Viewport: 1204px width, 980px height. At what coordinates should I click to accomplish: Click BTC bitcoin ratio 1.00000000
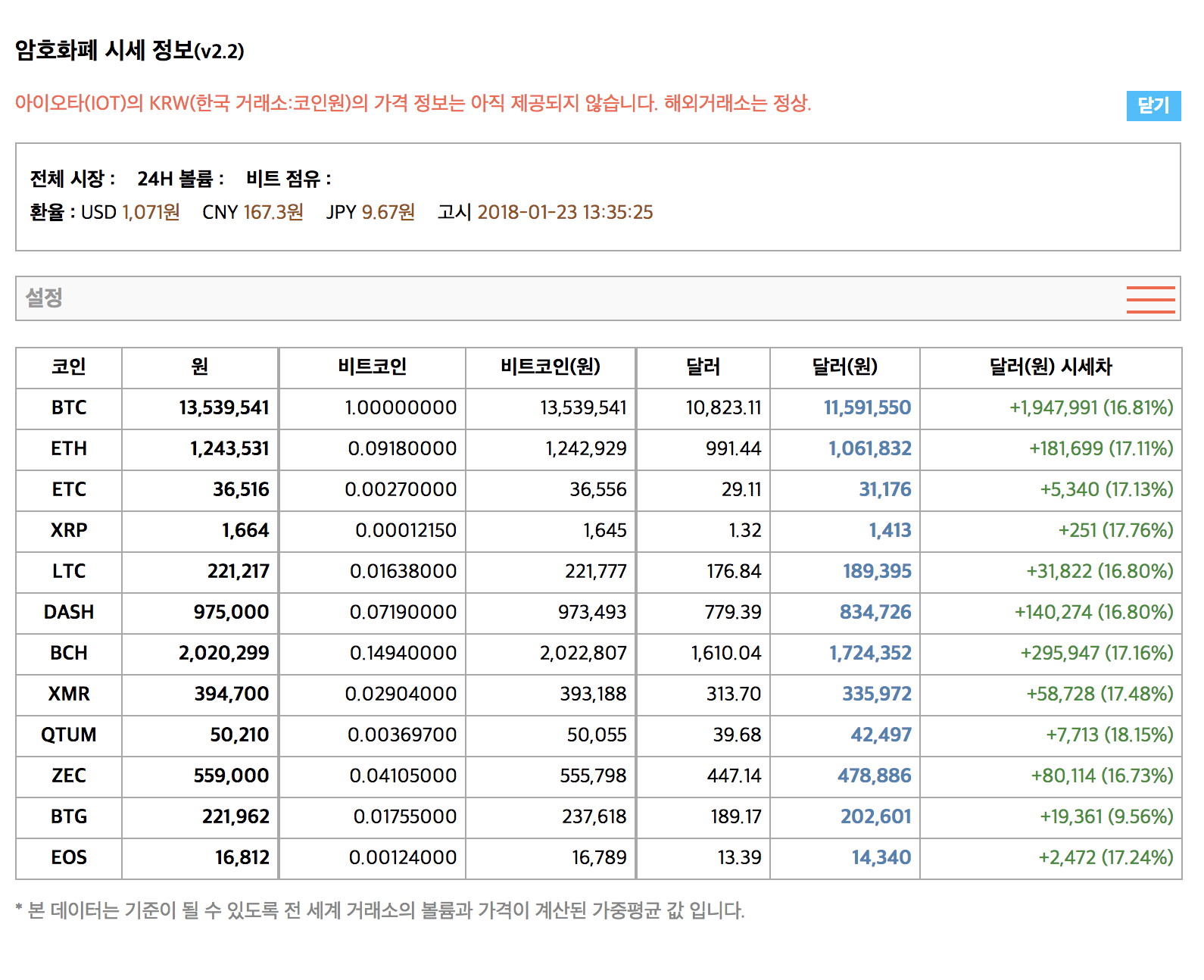click(x=401, y=408)
